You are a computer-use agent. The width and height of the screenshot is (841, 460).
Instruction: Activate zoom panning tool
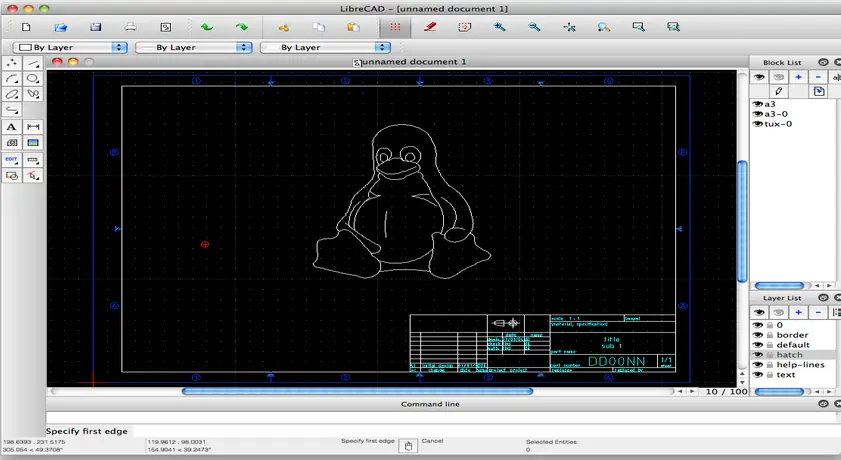tap(673, 27)
